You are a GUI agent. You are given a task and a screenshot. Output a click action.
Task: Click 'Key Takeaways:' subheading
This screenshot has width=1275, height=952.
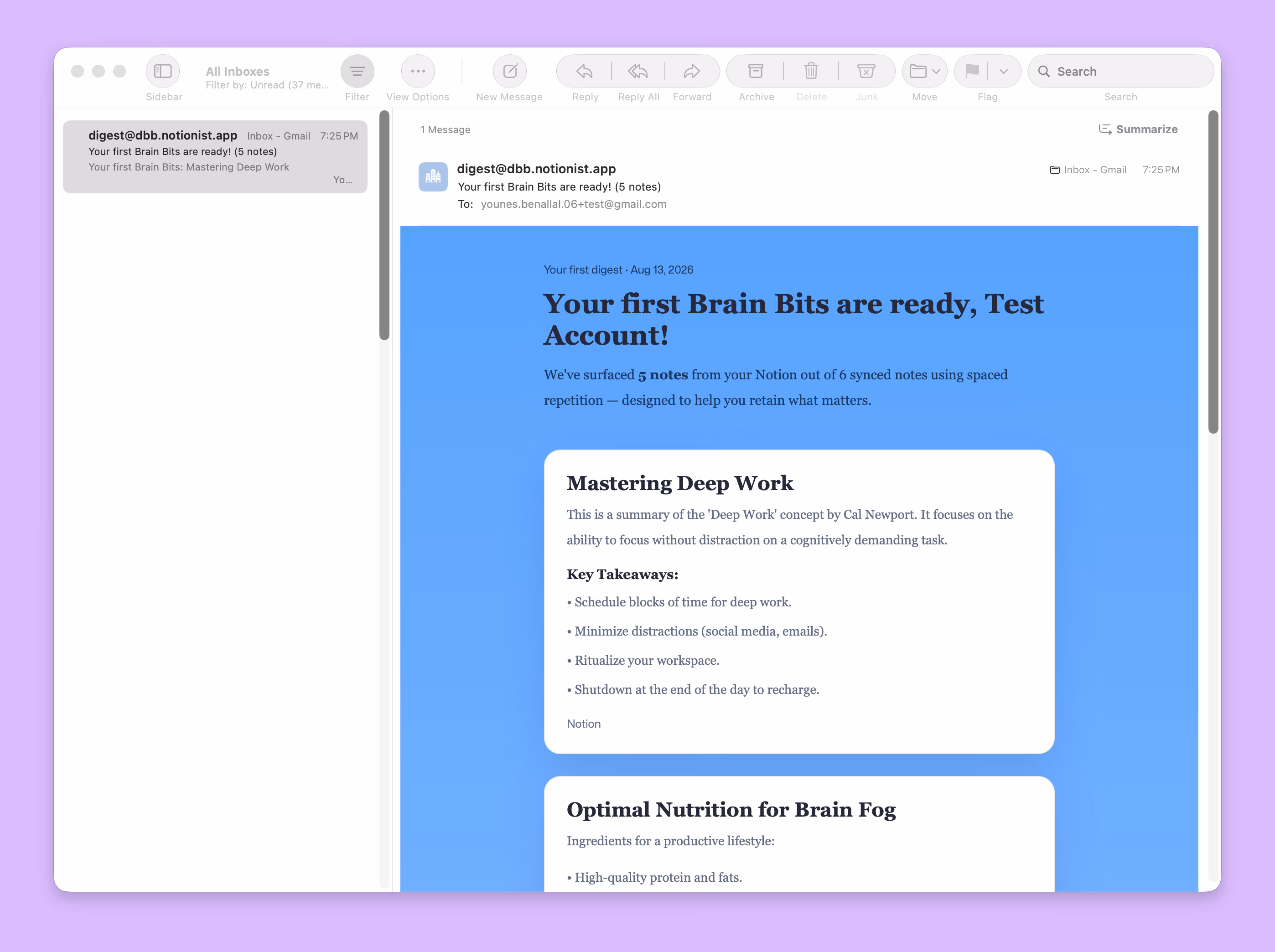click(x=622, y=574)
